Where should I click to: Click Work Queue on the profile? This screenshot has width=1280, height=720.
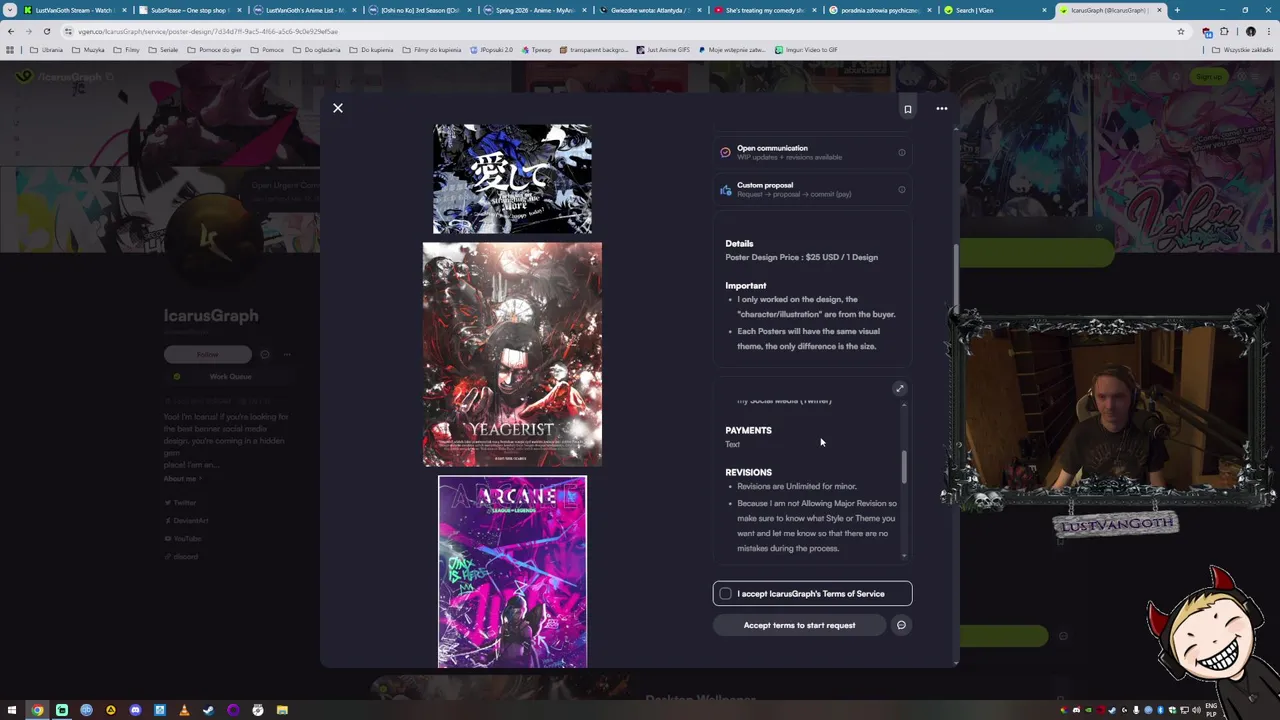tap(230, 377)
